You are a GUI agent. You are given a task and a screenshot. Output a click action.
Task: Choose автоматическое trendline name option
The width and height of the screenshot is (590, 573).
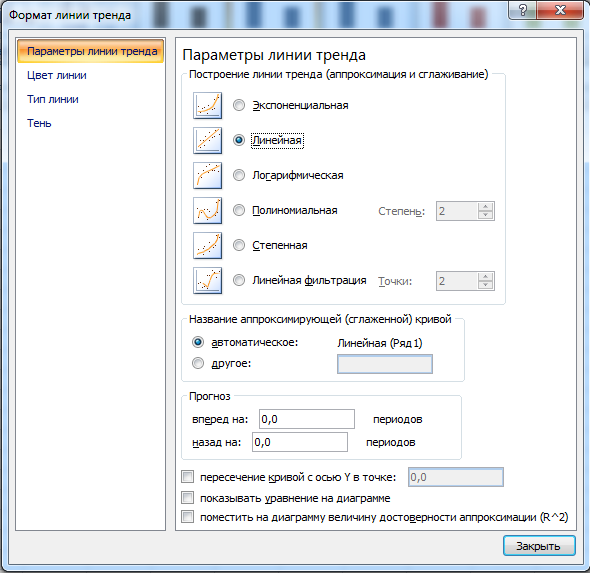198,342
